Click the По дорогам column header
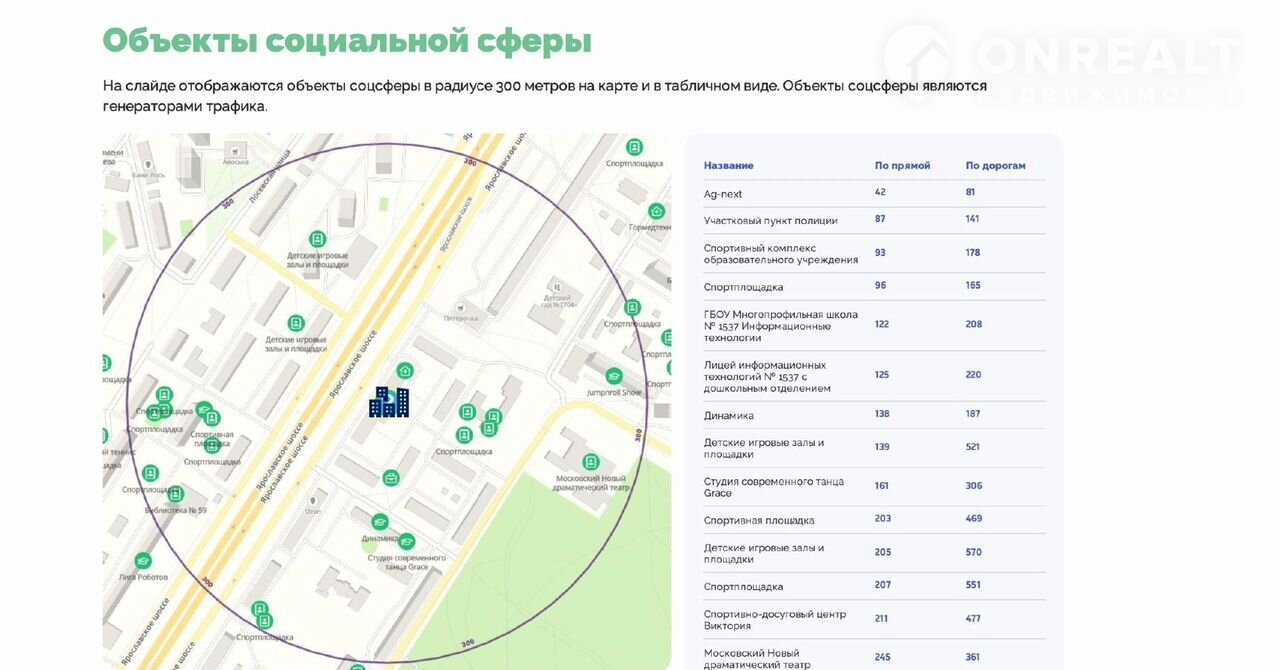This screenshot has height=670, width=1280. (x=995, y=166)
